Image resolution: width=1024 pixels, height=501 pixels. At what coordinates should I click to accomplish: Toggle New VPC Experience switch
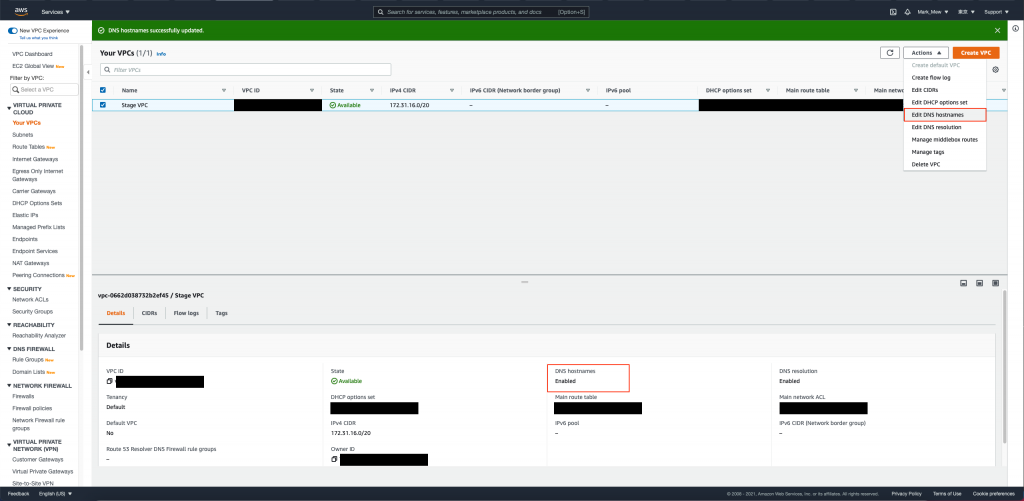12,31
